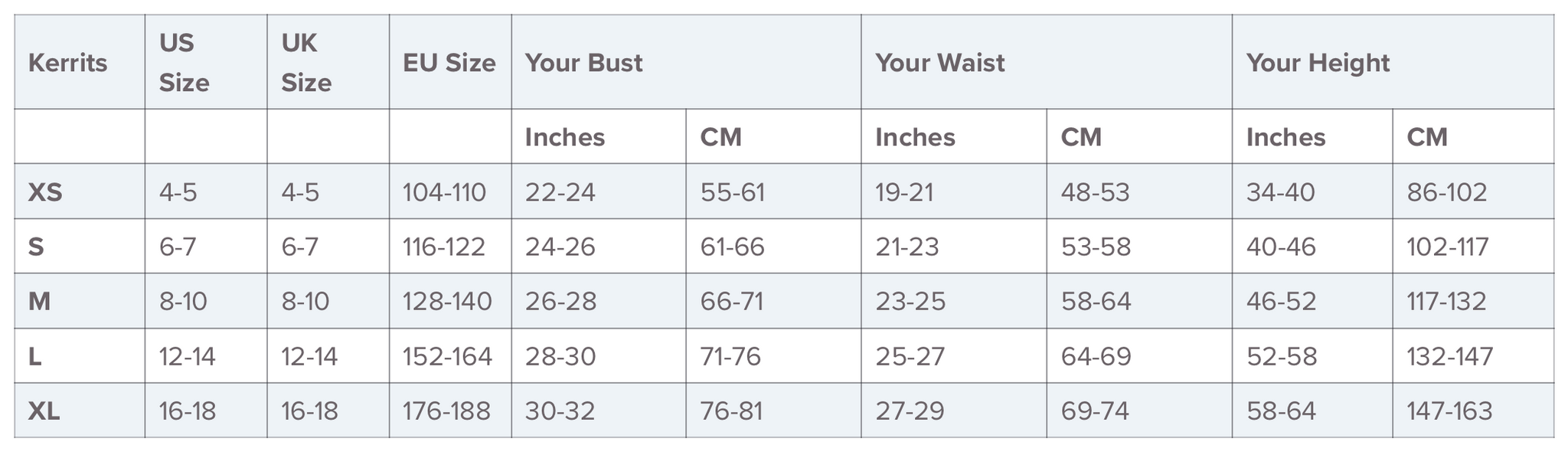Select the M size row label
The image size is (1568, 455).
point(39,302)
